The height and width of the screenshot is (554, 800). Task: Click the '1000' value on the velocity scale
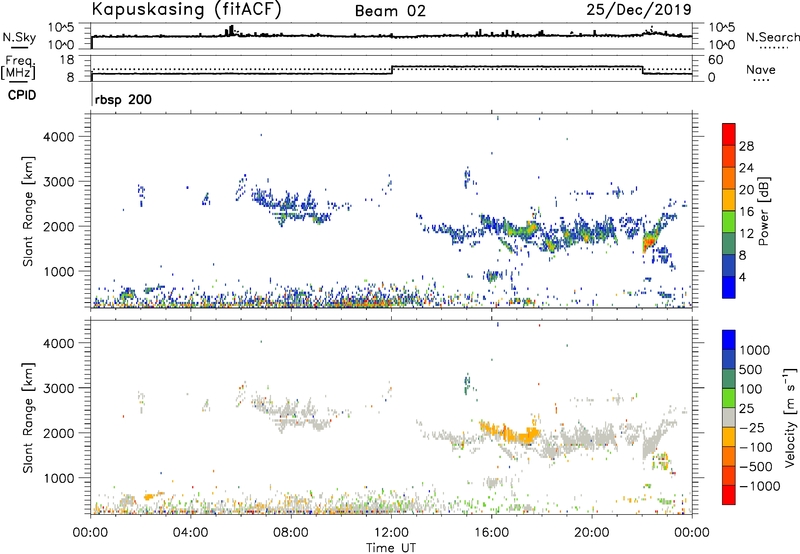tap(754, 350)
